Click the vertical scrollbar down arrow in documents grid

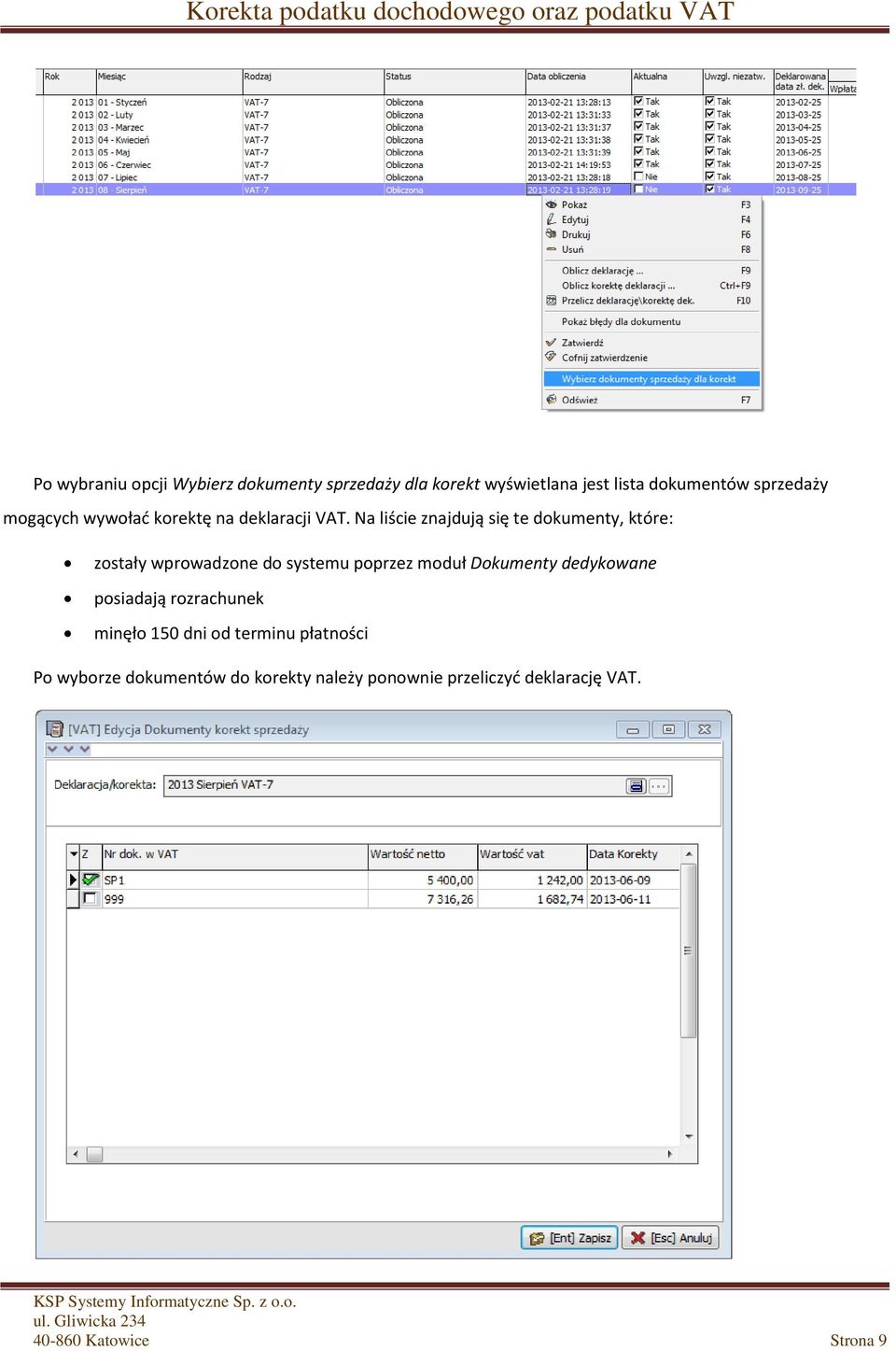[689, 1137]
